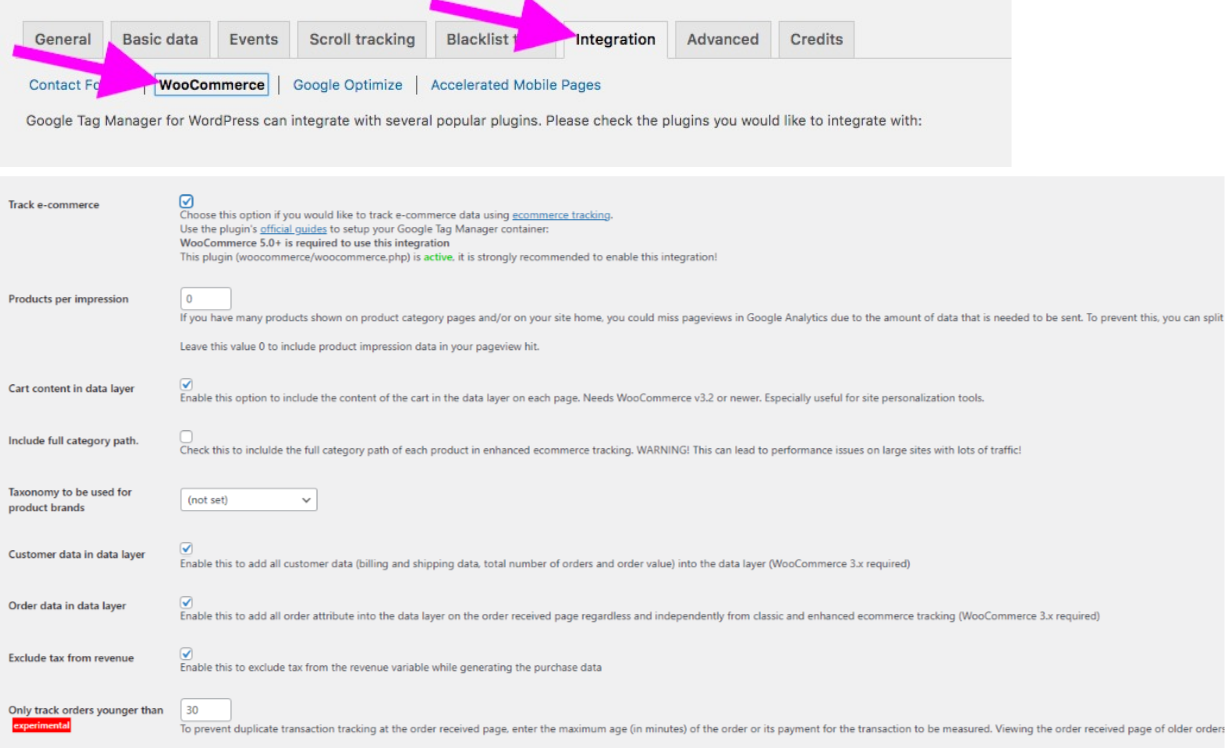Open the Google Optimize sub-section
The height and width of the screenshot is (749, 1226).
click(348, 85)
